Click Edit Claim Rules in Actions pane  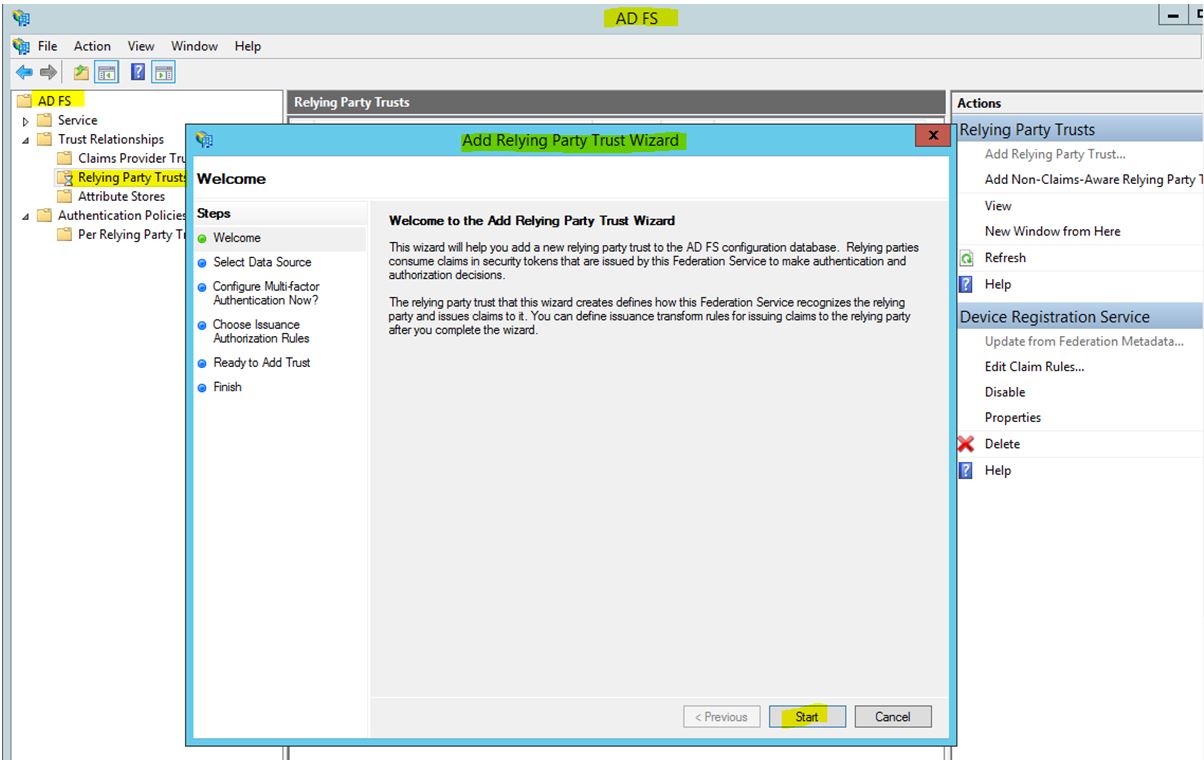1034,367
